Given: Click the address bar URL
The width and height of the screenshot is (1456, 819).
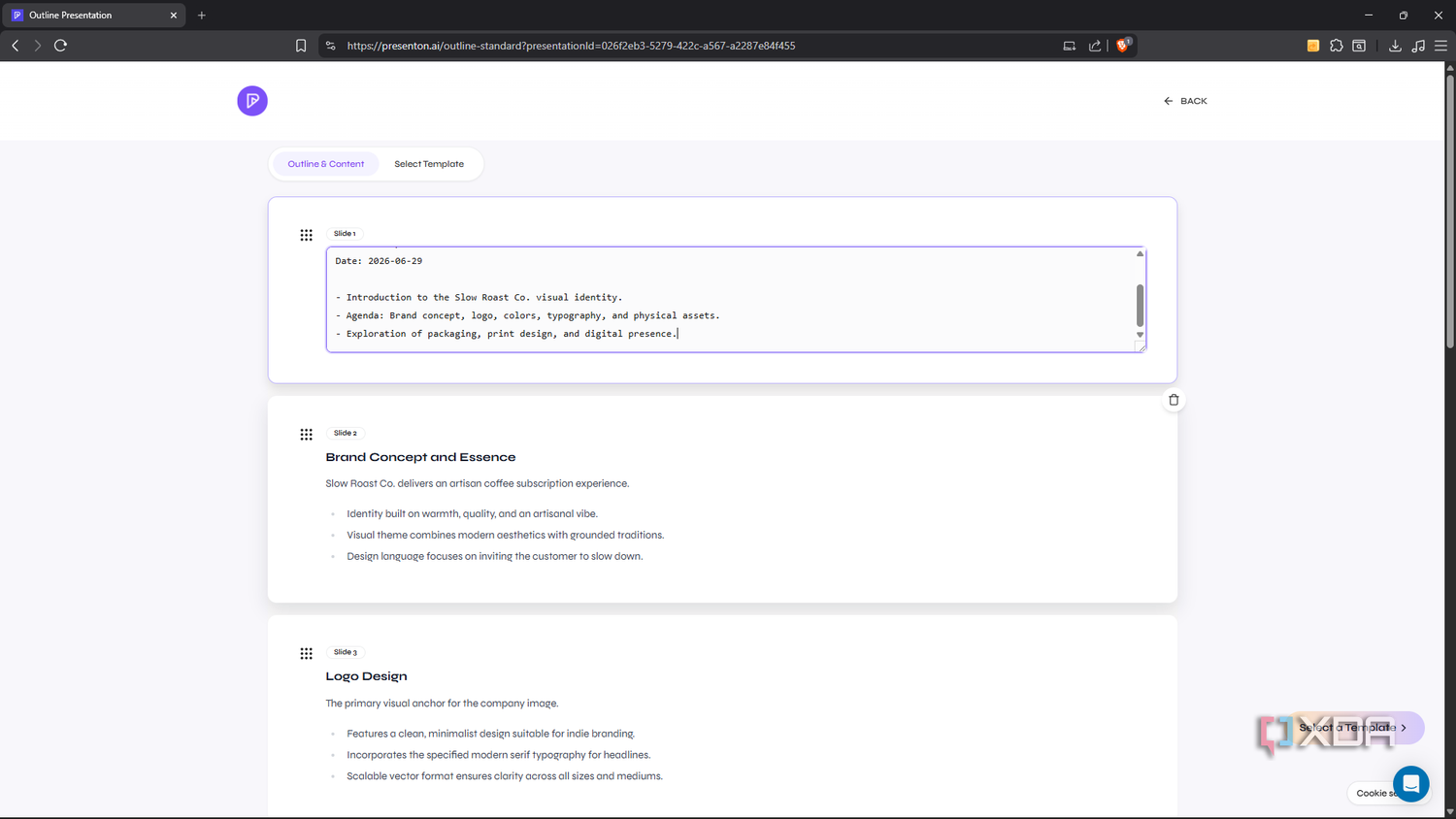Looking at the screenshot, I should pos(571,46).
